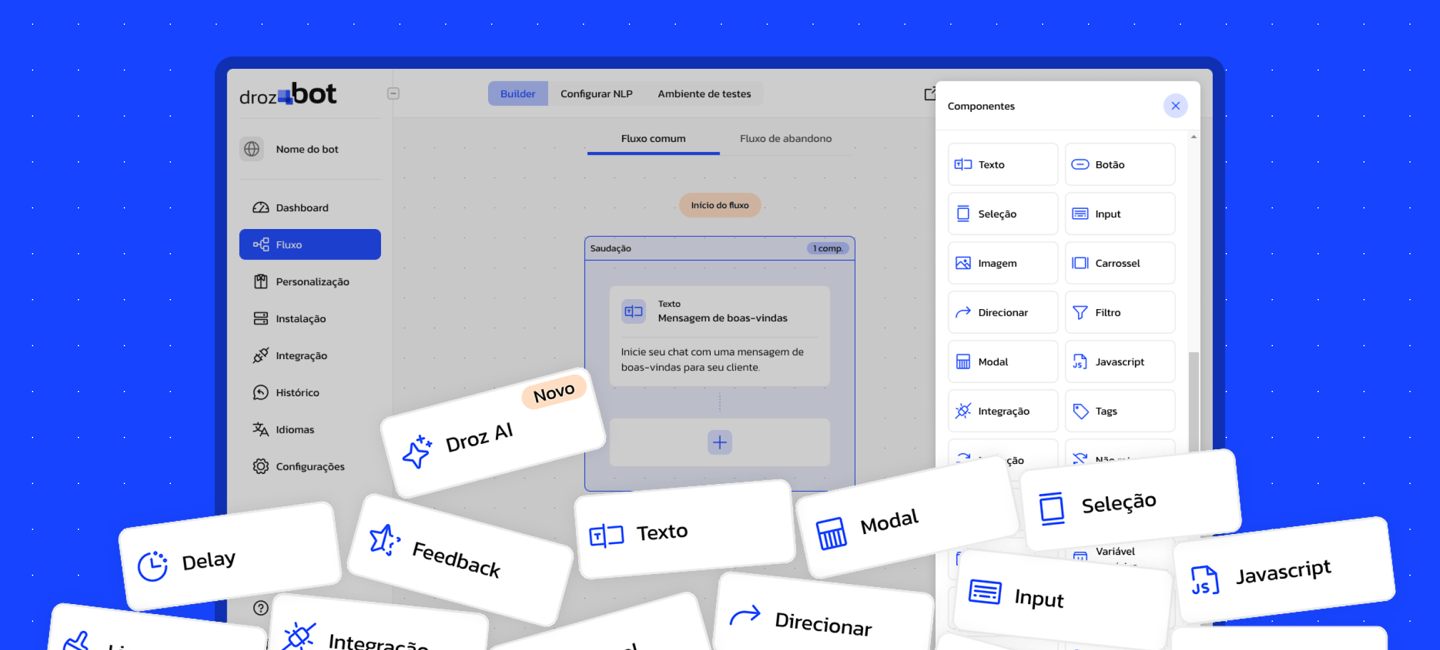The width and height of the screenshot is (1440, 650).
Task: Open Histórico in the sidebar
Action: pyautogui.click(x=309, y=393)
